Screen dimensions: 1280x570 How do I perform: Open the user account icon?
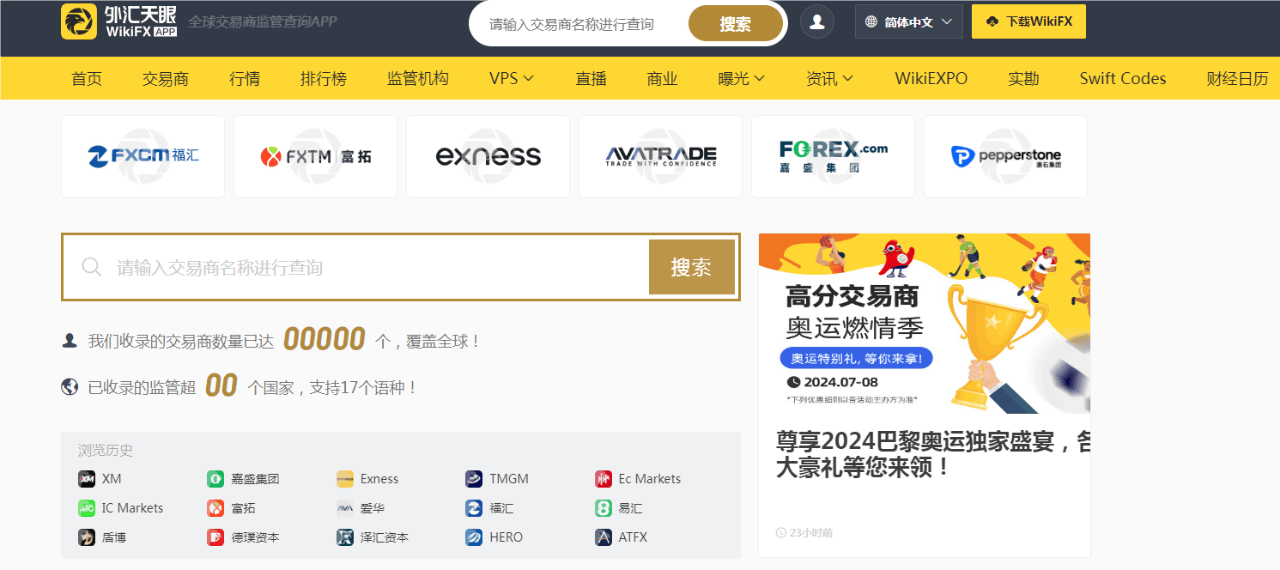[x=817, y=21]
